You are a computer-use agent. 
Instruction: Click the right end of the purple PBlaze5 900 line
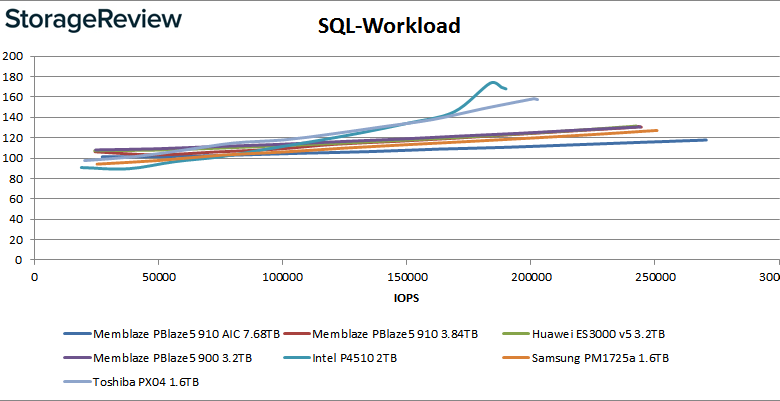pos(641,127)
